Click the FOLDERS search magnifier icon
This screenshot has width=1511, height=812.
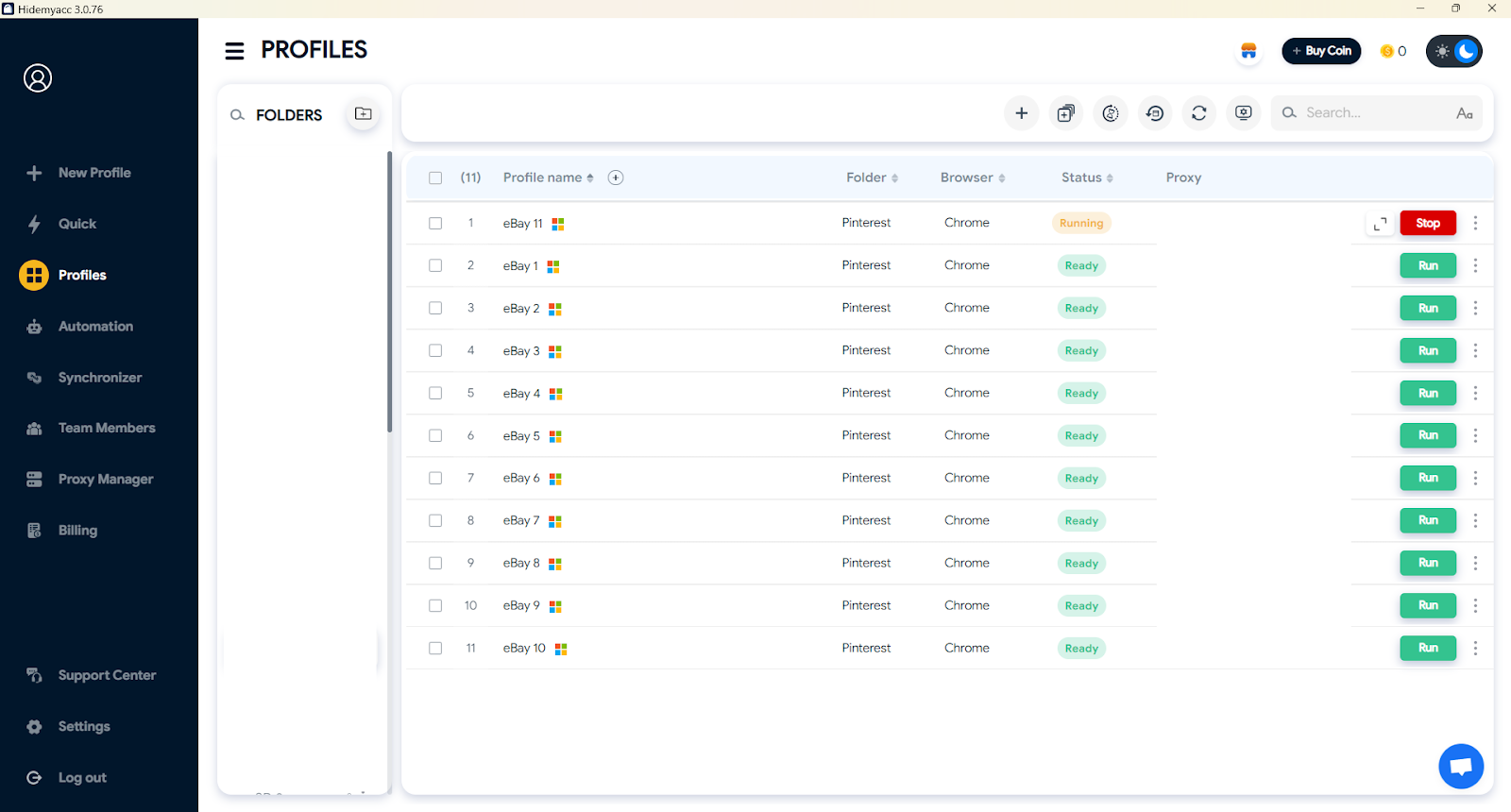click(237, 115)
